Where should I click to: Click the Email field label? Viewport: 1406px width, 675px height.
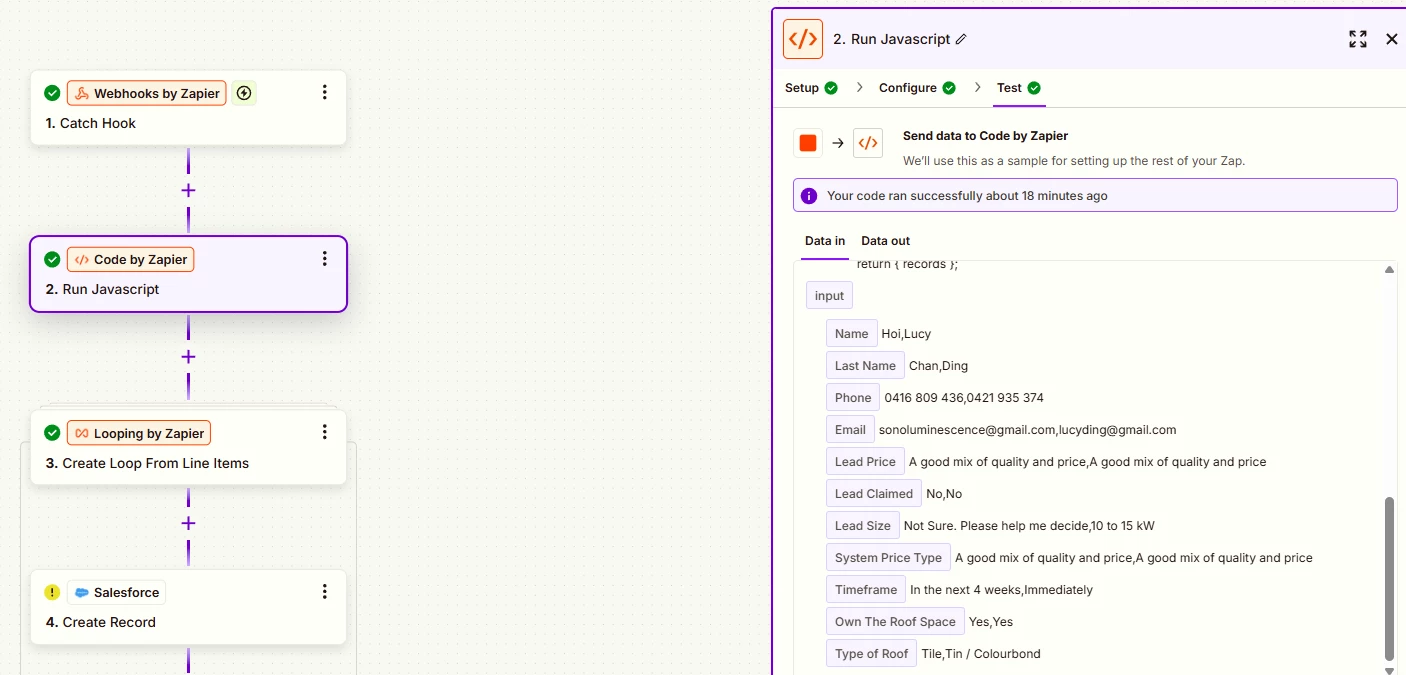click(850, 429)
